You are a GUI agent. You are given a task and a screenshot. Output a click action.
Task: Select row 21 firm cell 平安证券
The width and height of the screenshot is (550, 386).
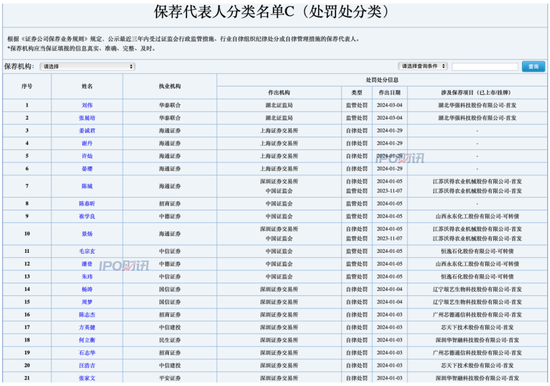coord(170,378)
